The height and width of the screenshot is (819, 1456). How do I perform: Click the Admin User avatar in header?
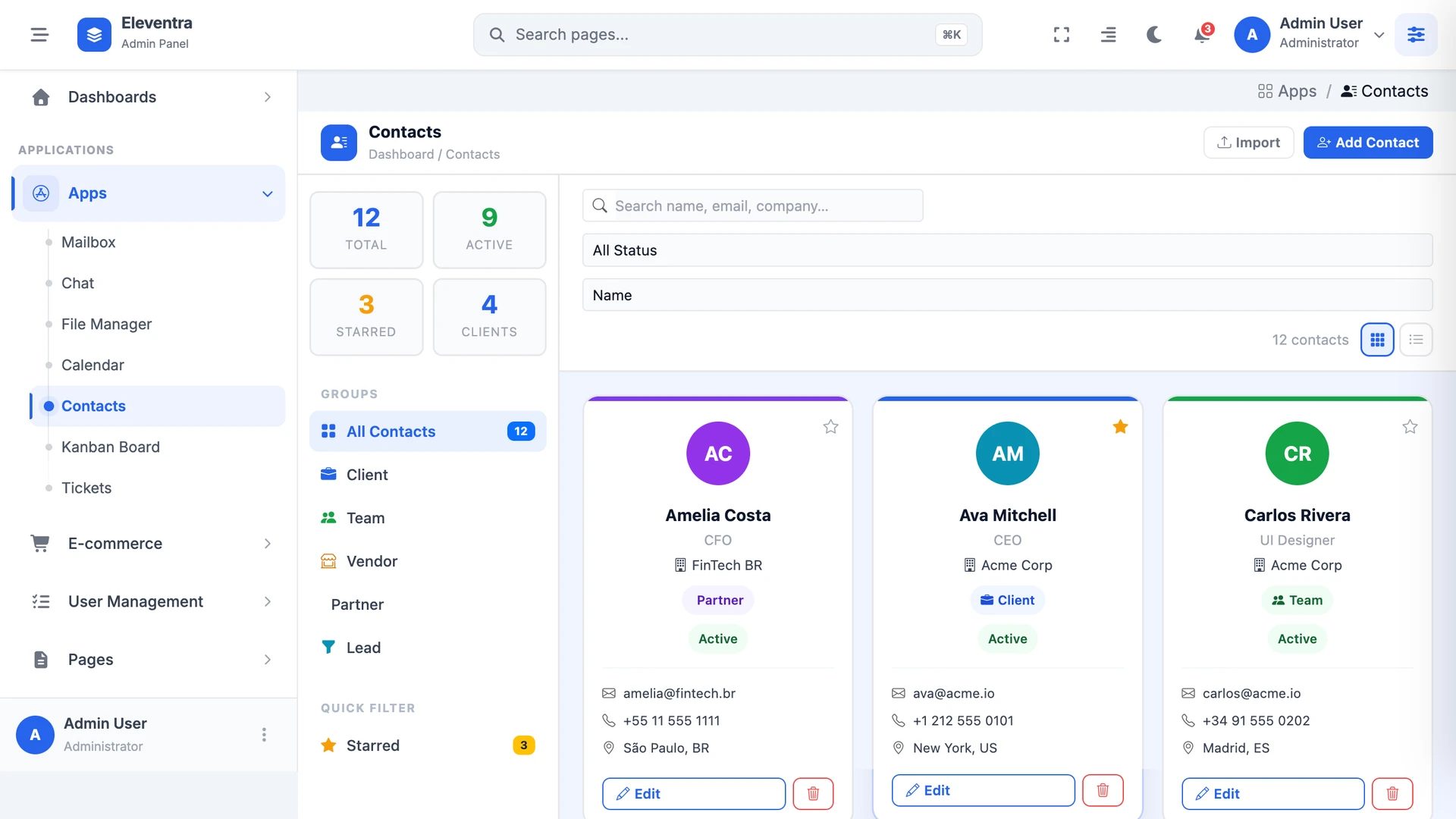pyautogui.click(x=1252, y=35)
